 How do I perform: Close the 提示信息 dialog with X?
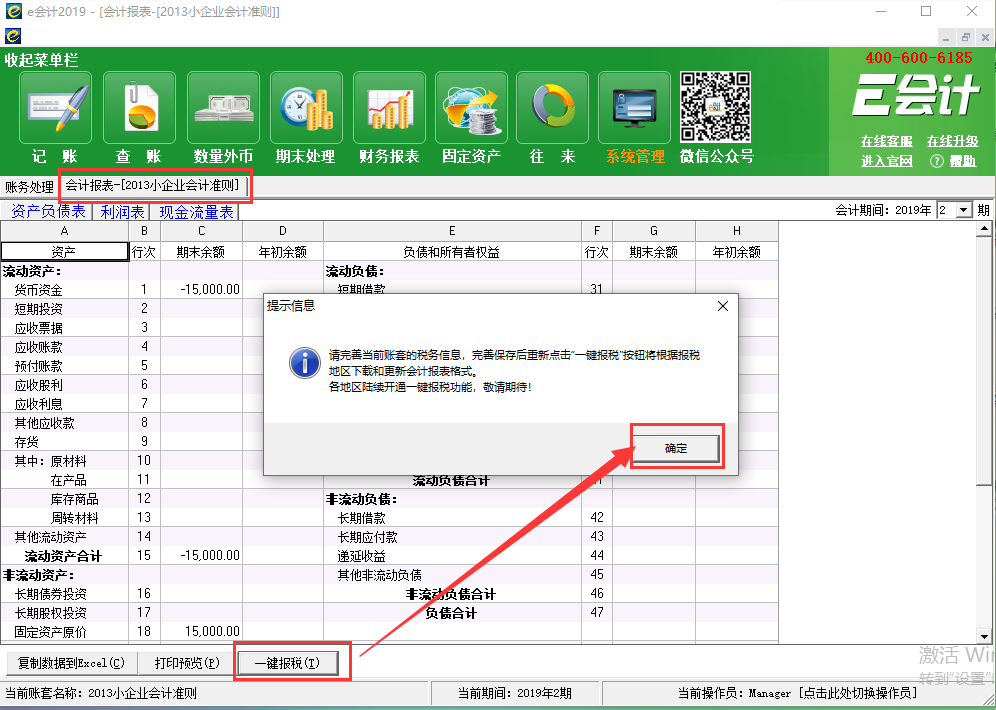[x=722, y=306]
